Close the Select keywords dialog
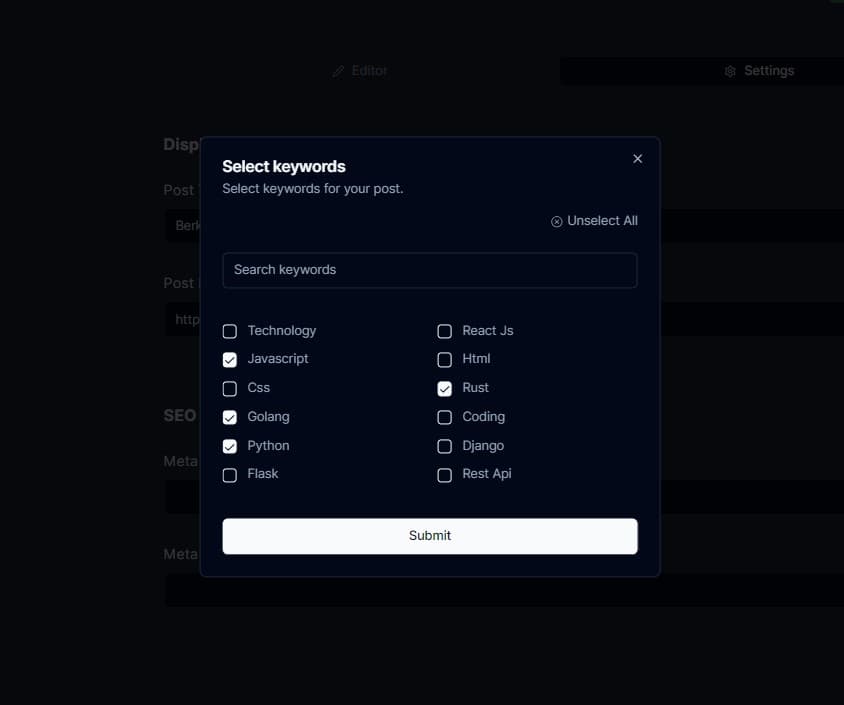The height and width of the screenshot is (705, 844). coord(637,159)
